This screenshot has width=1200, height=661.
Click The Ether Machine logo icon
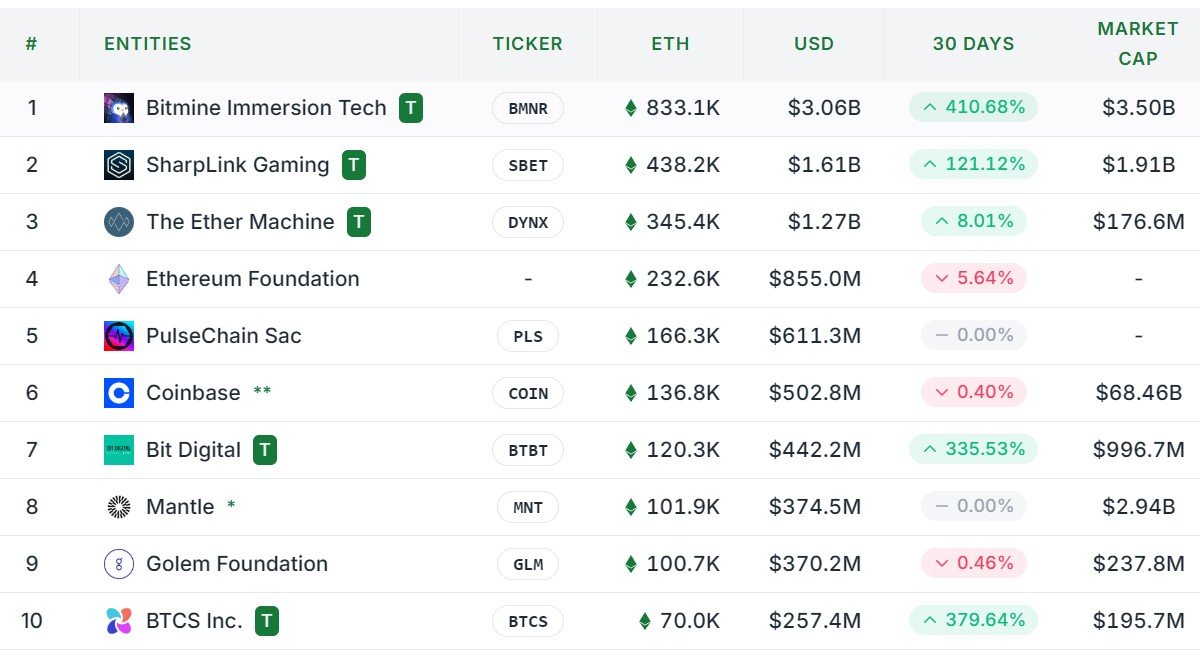tap(119, 222)
